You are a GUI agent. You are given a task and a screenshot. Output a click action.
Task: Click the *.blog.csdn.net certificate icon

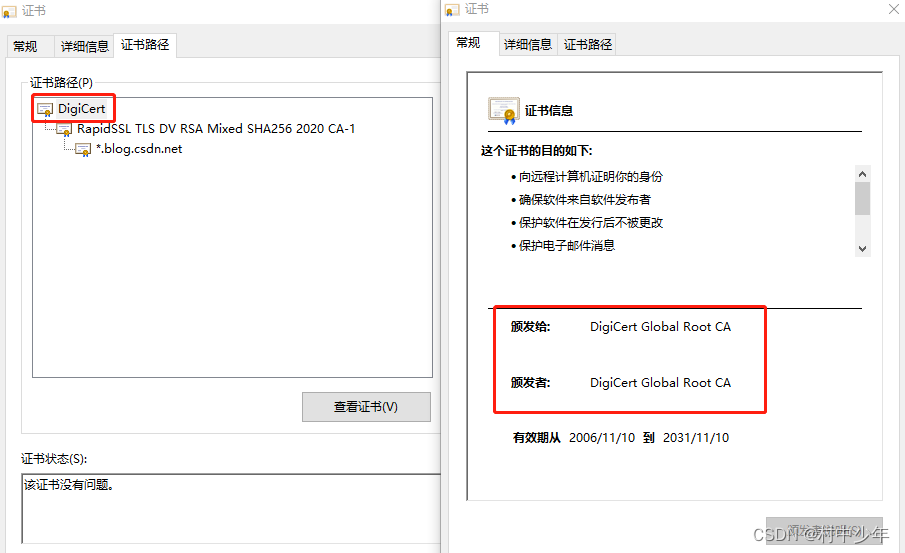[x=83, y=150]
